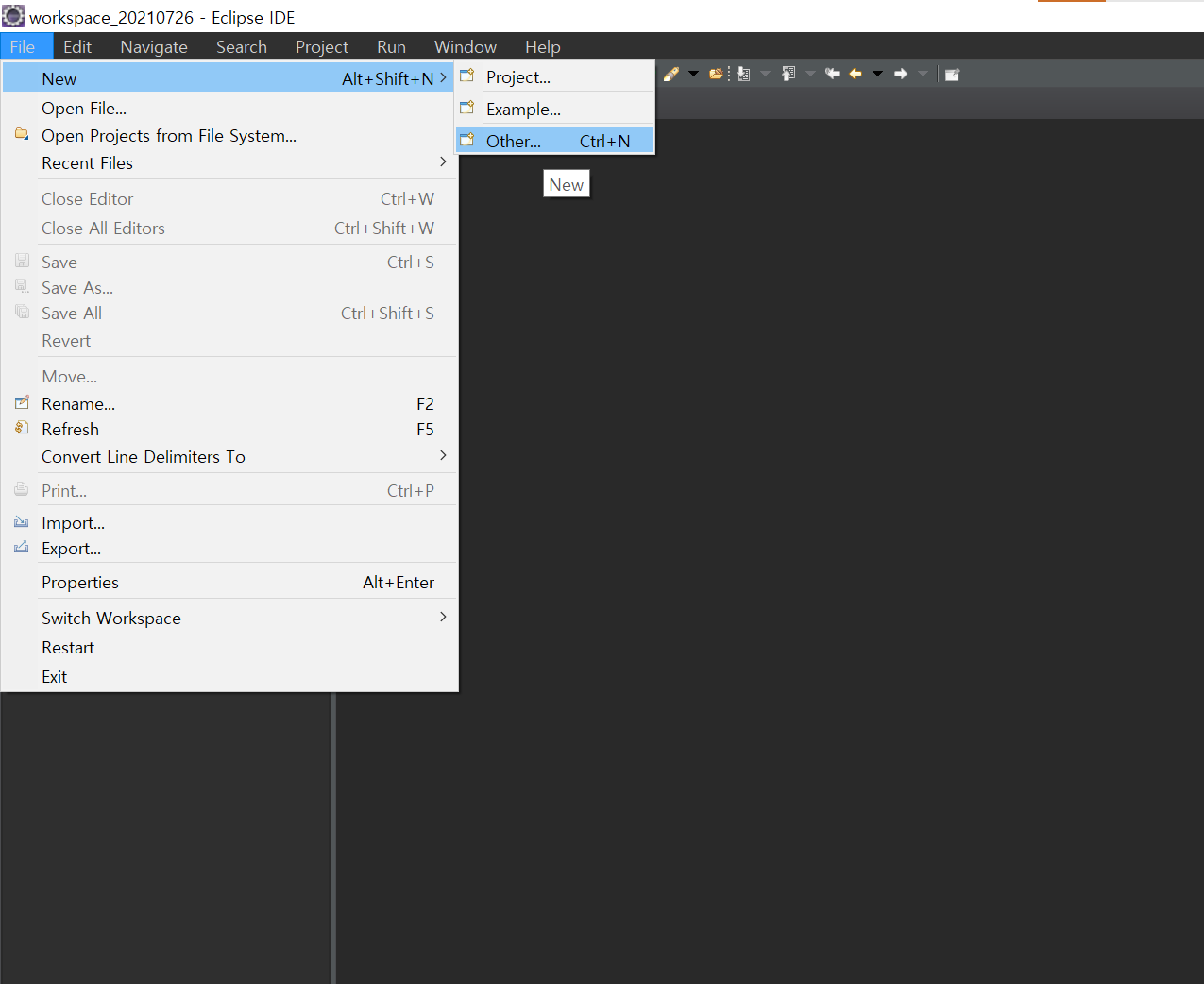The image size is (1204, 984).
Task: Open the Search icon's dropdown arrow
Action: (x=693, y=74)
